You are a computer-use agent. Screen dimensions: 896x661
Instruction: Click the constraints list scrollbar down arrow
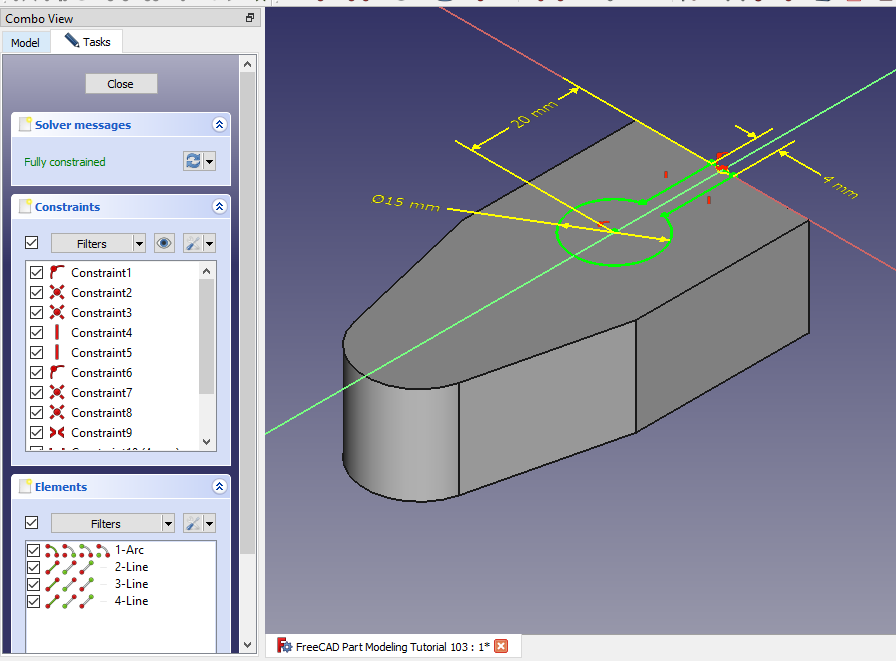coord(207,441)
